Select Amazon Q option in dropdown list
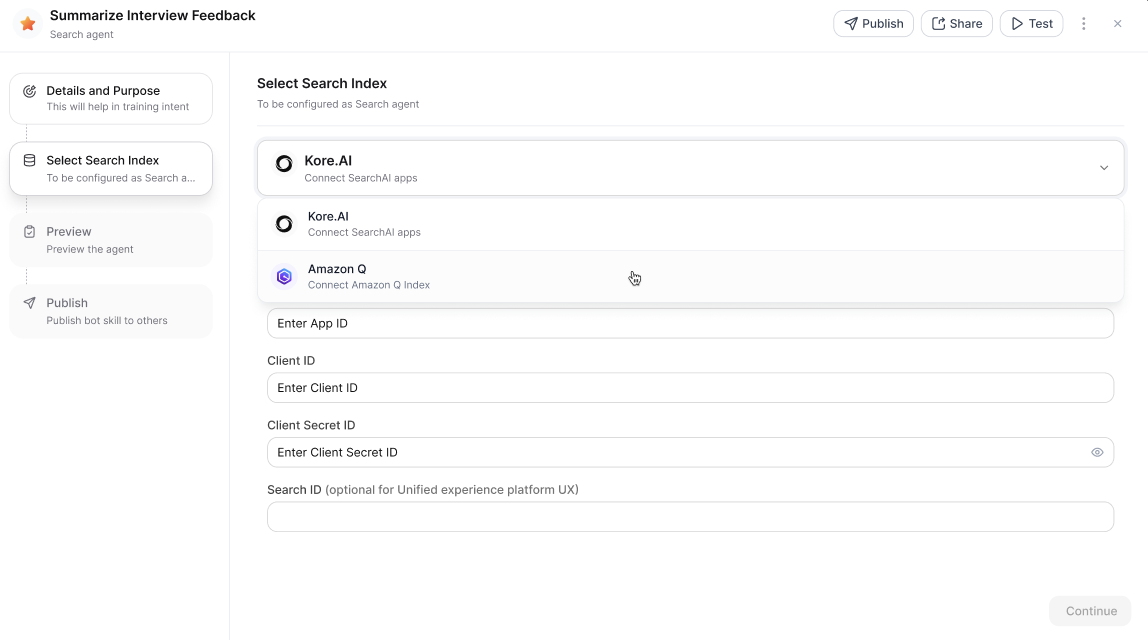1148x640 pixels. coord(690,276)
